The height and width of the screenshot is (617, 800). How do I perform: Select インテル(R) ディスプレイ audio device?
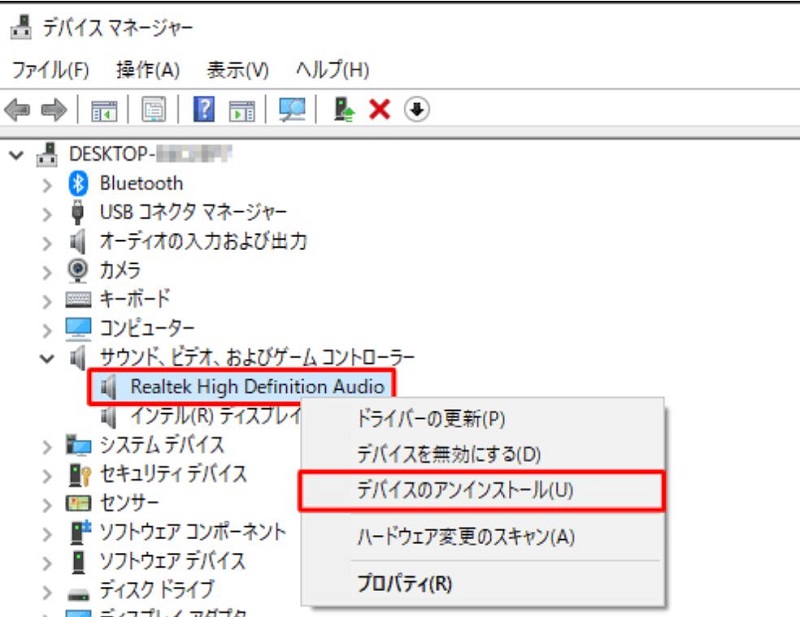pyautogui.click(x=216, y=416)
